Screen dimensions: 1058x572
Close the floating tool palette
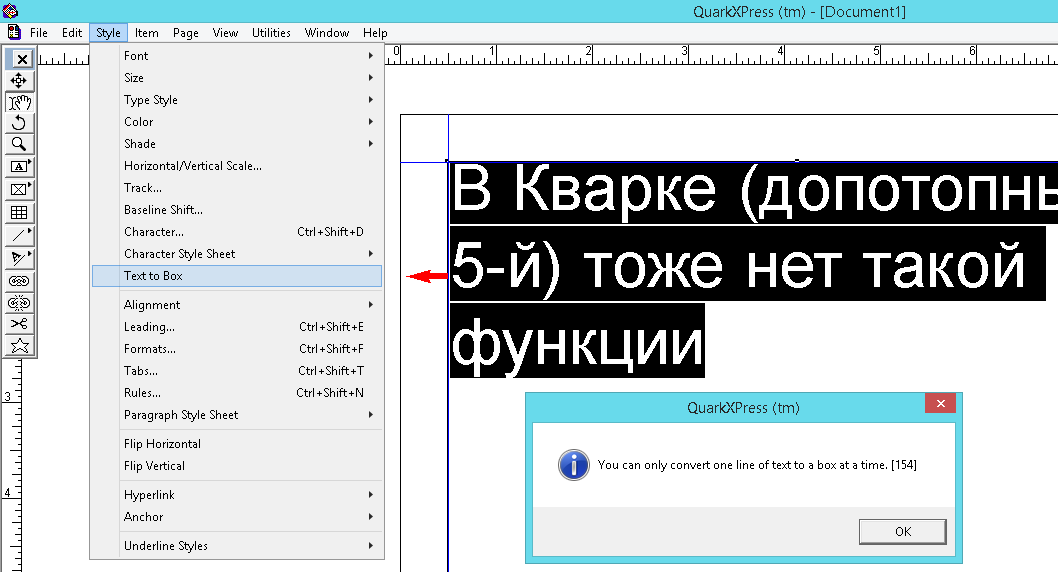pyautogui.click(x=22, y=59)
